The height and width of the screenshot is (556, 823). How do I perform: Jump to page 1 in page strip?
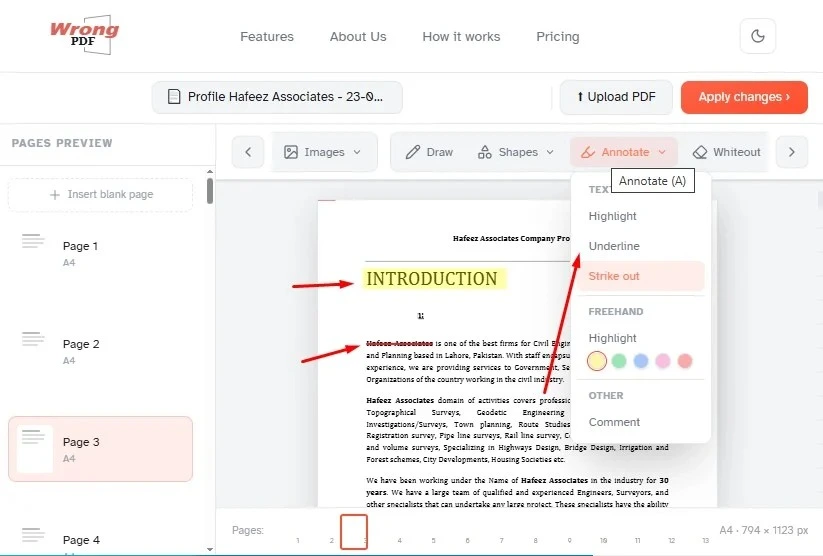(298, 540)
